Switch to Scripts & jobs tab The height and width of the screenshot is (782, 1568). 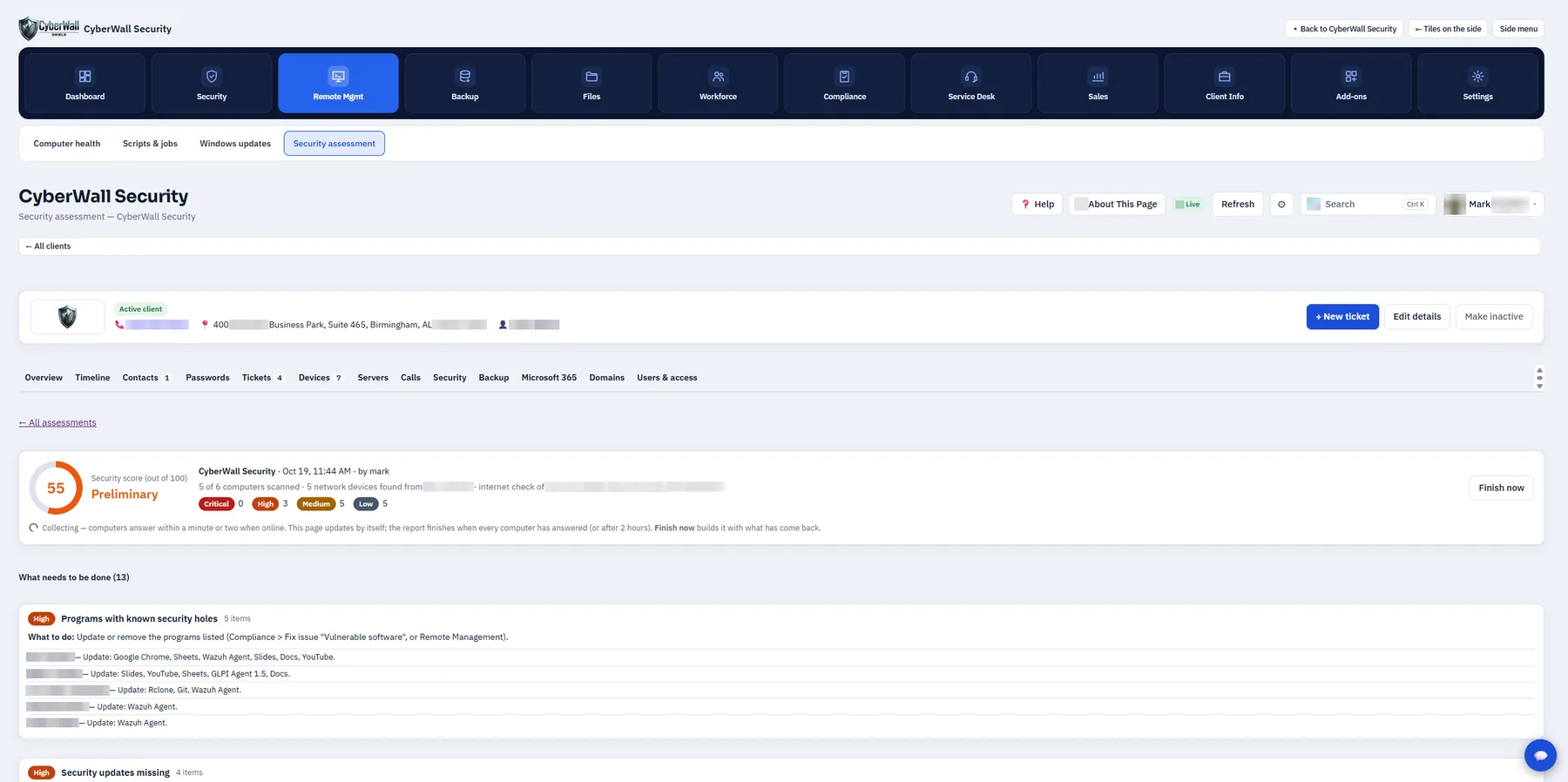tap(150, 144)
